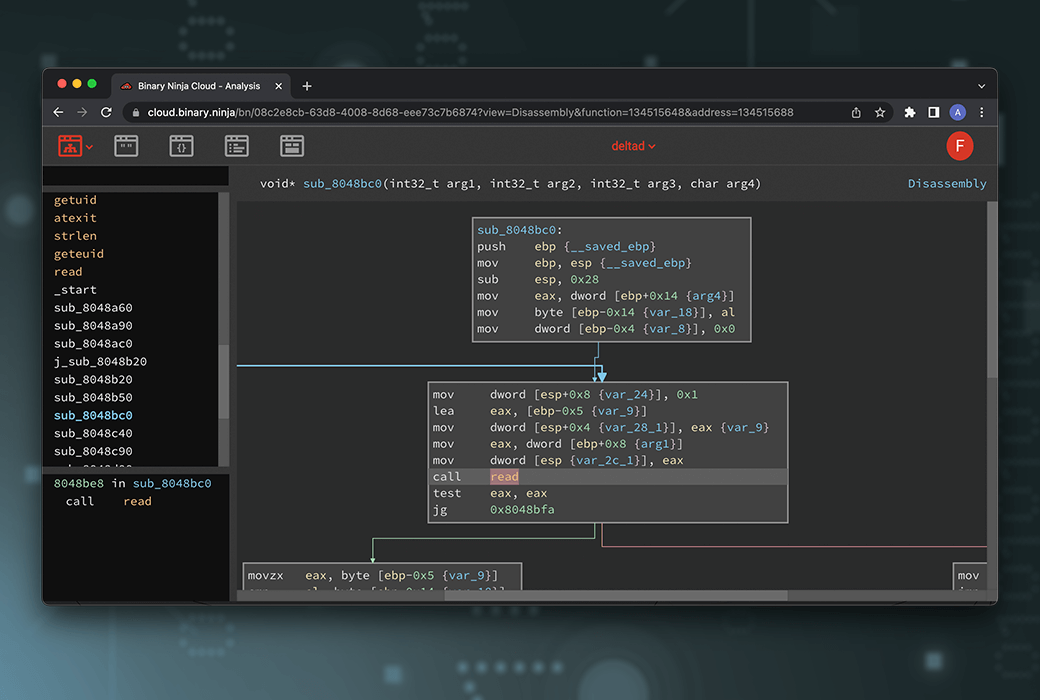
Task: Click the browser address bar URL
Action: click(x=470, y=113)
